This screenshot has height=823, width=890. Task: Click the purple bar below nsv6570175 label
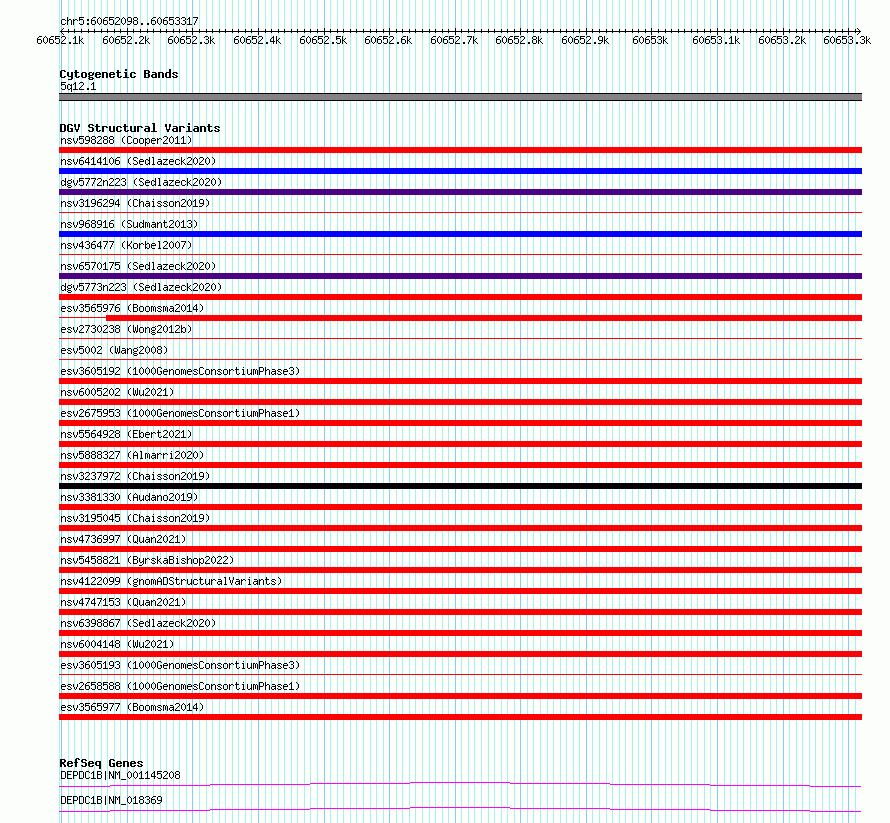click(460, 276)
